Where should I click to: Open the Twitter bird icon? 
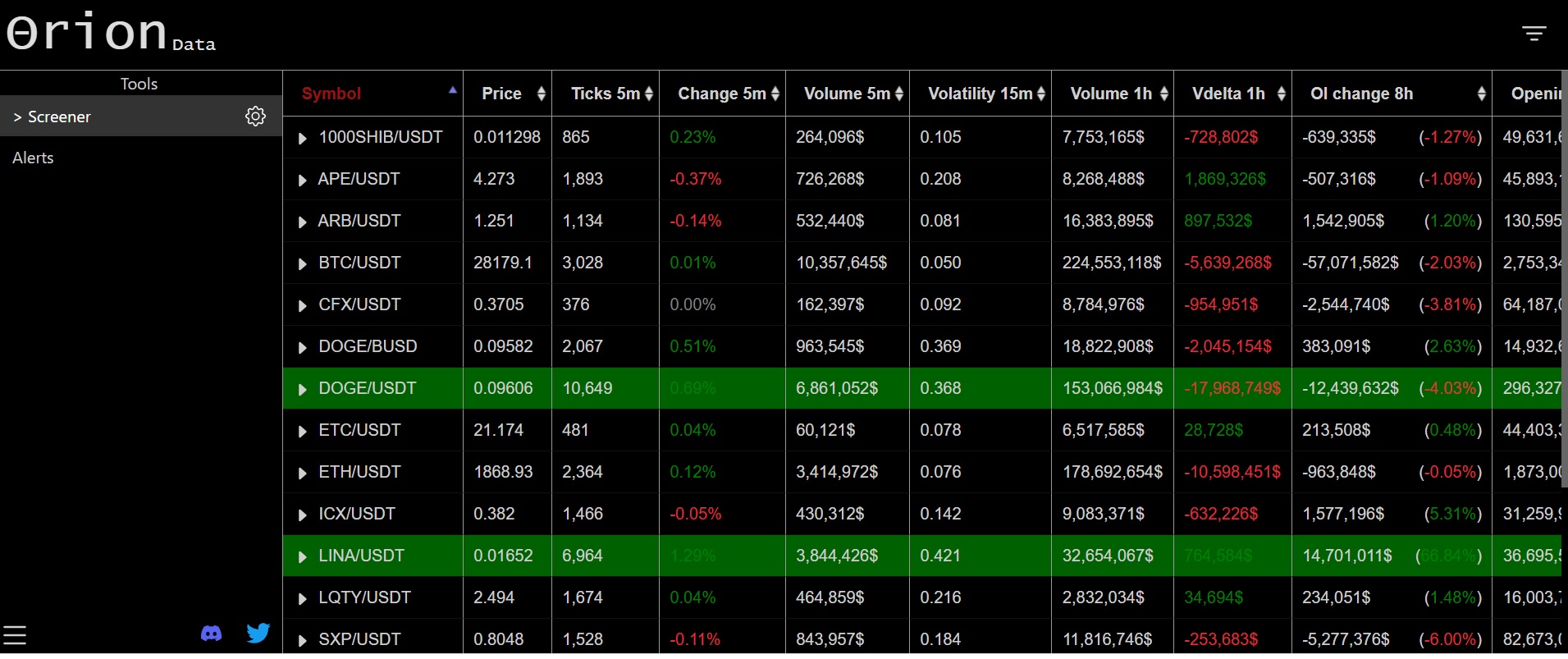pos(258,633)
